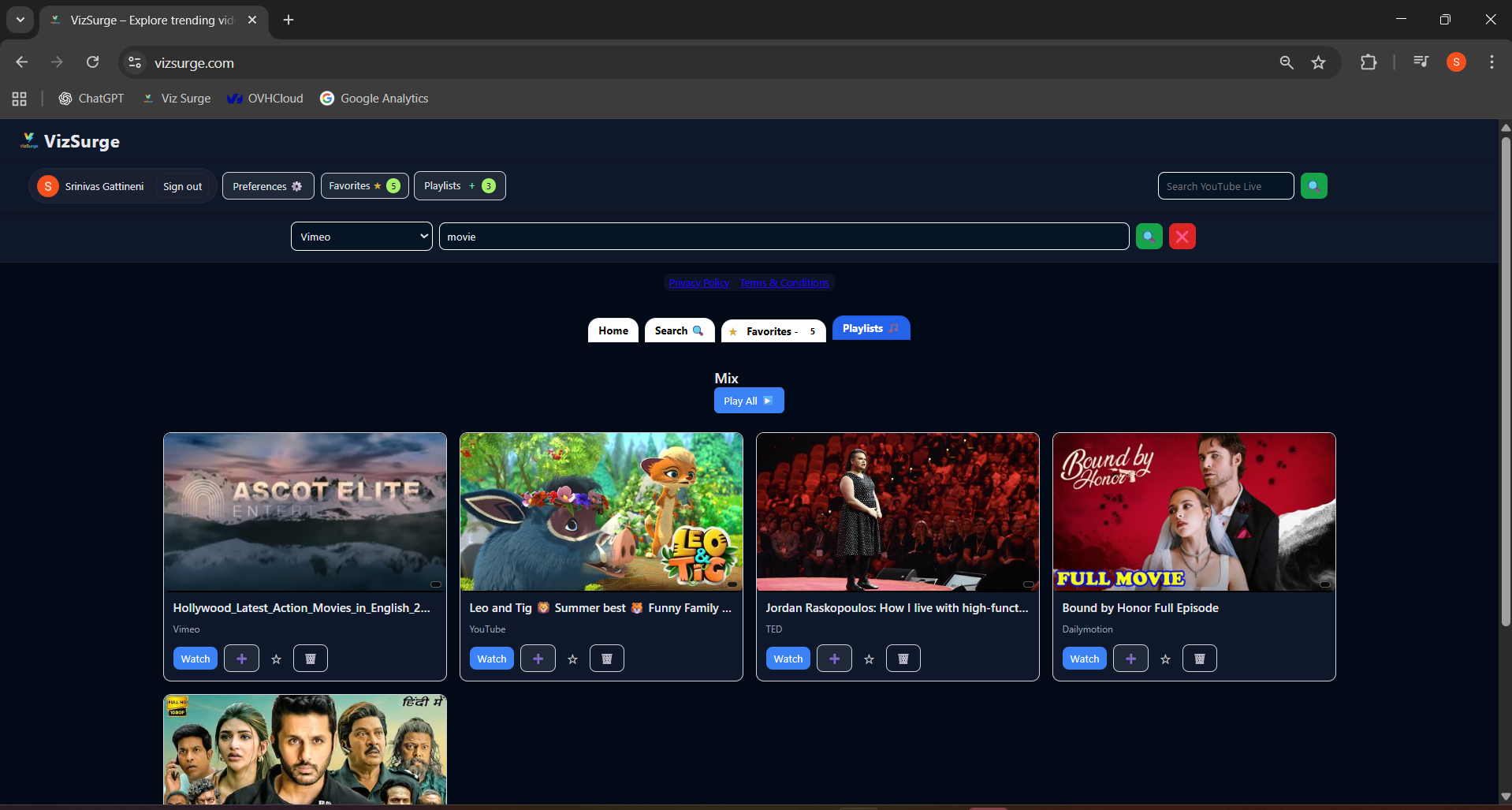Screen dimensions: 1512x810
Task: Favorite the Jordan Raskopoulos TED talk
Action: pos(869,659)
